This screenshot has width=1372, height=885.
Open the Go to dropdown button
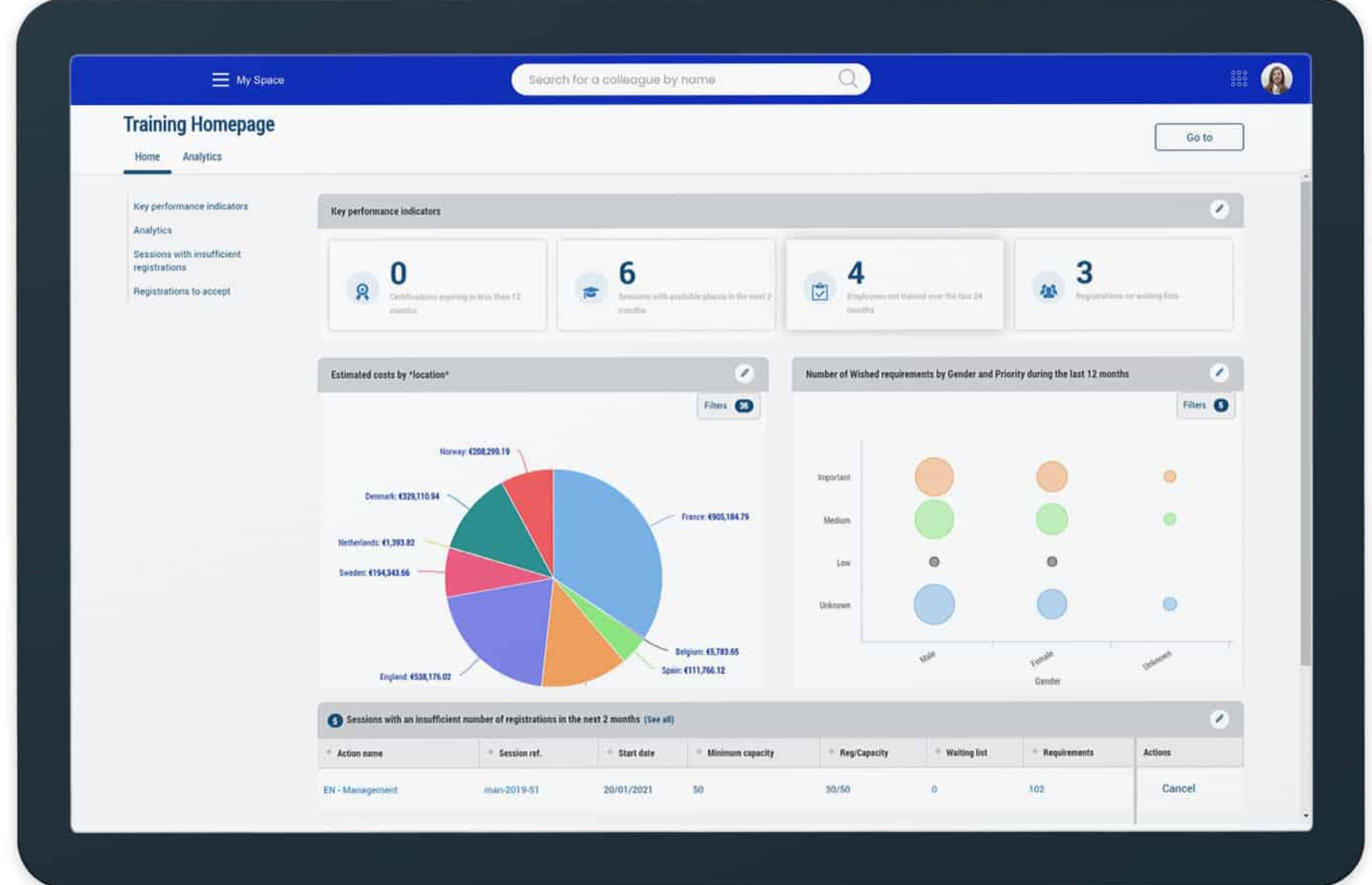(1198, 137)
